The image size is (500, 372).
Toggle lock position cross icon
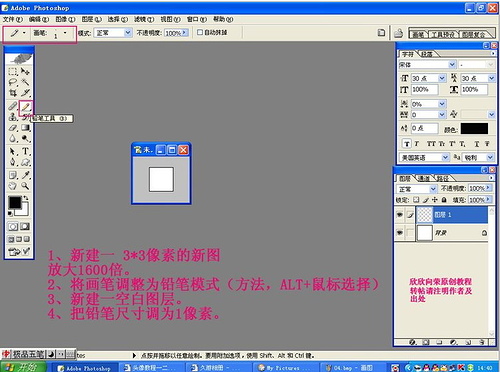pos(435,200)
